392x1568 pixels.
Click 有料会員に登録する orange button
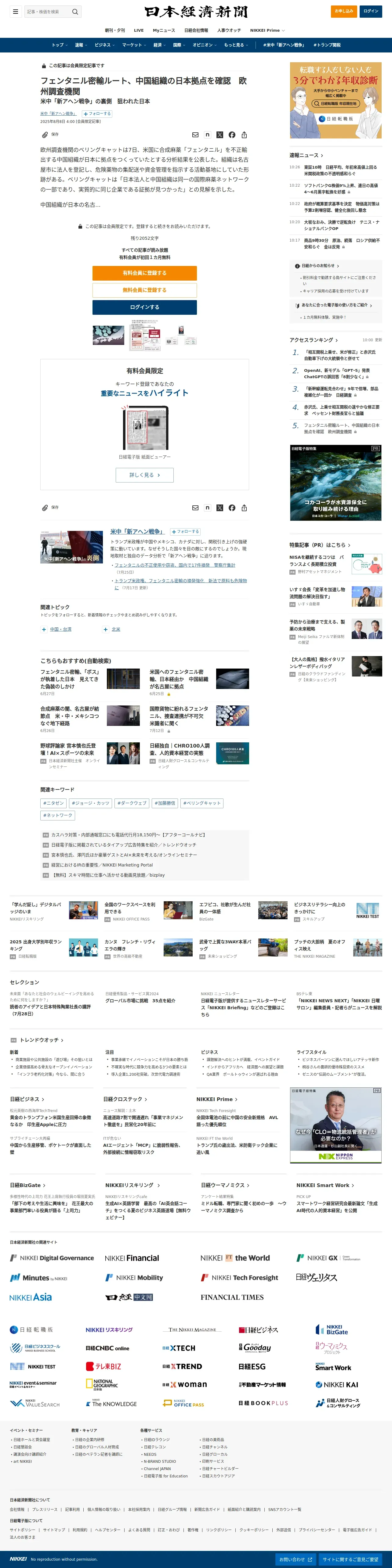click(x=144, y=273)
